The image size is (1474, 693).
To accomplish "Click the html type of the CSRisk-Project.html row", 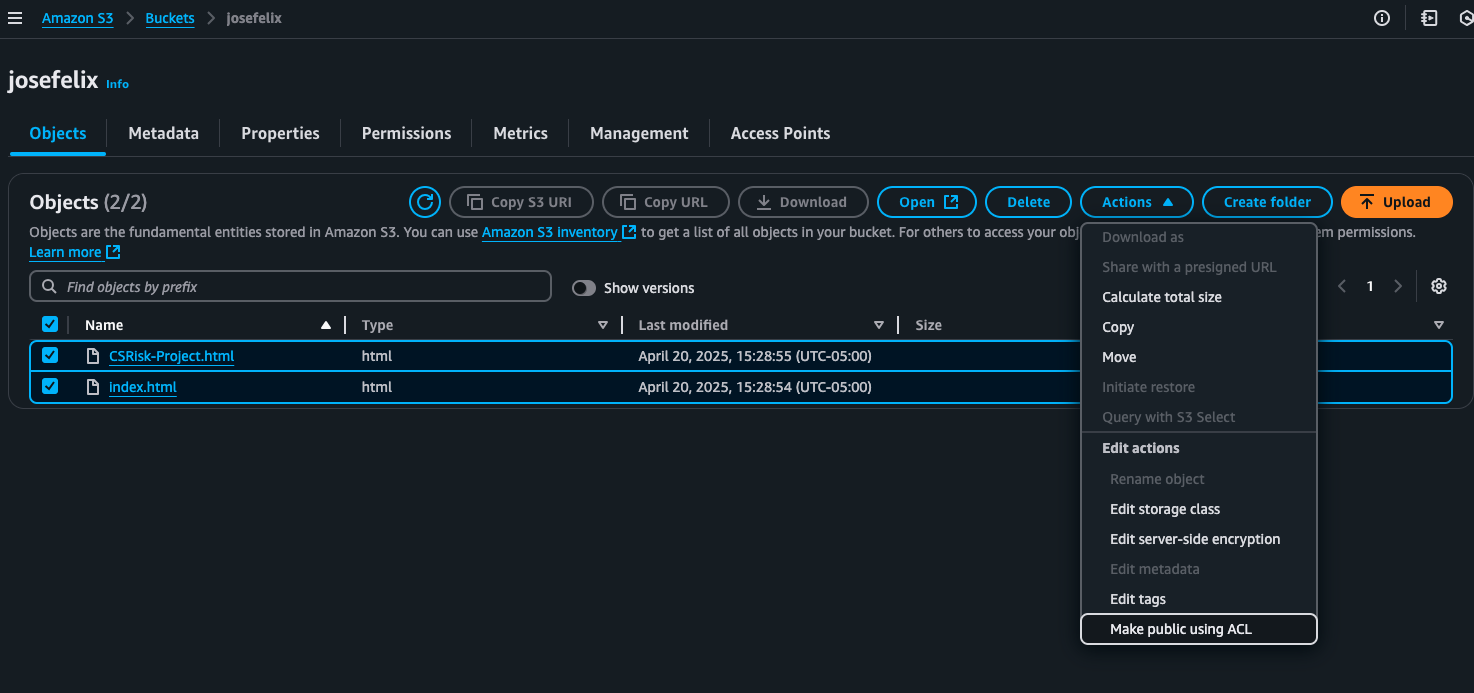I will 377,356.
